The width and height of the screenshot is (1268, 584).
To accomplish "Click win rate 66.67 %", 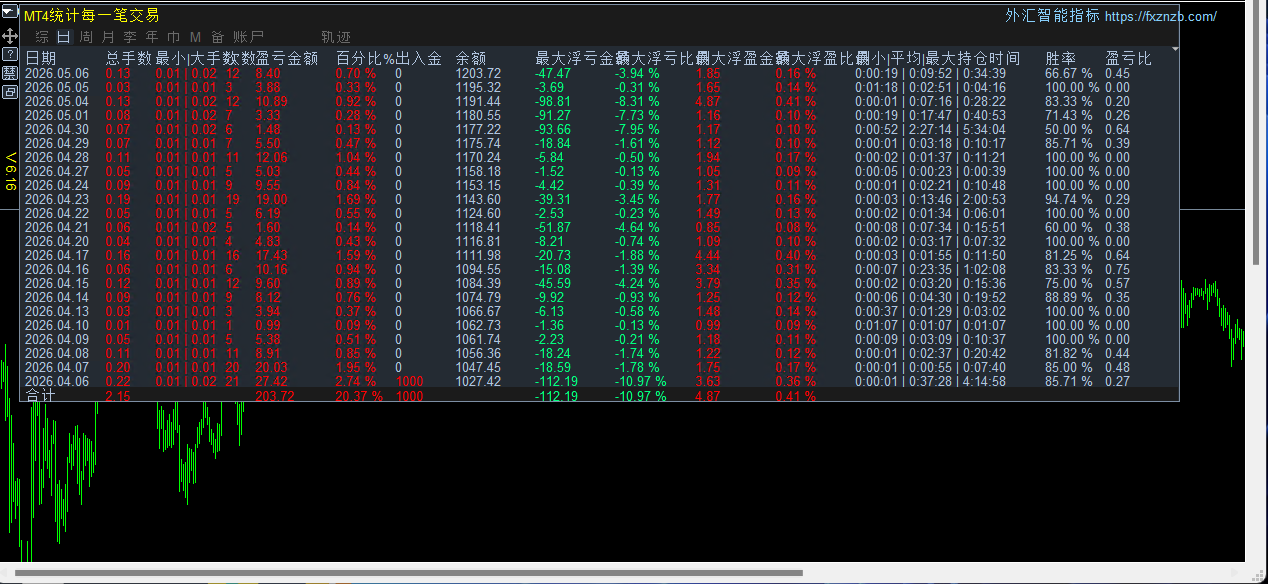I will 1068,73.
